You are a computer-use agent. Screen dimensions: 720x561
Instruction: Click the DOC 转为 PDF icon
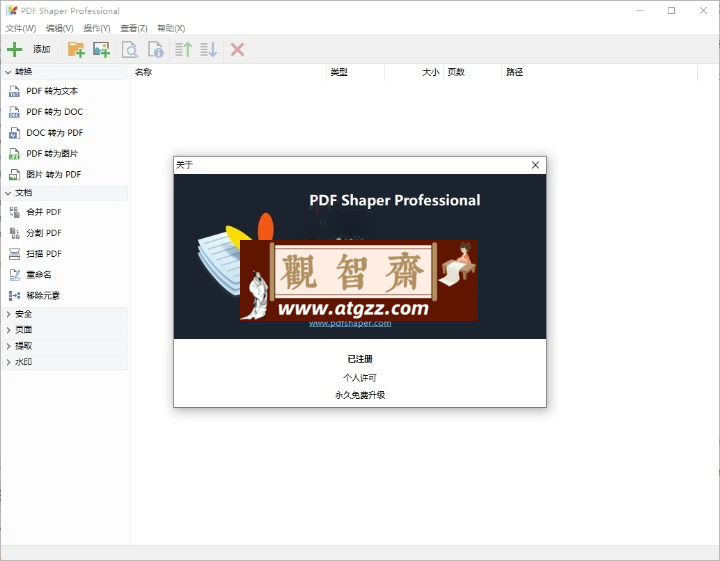pos(14,133)
